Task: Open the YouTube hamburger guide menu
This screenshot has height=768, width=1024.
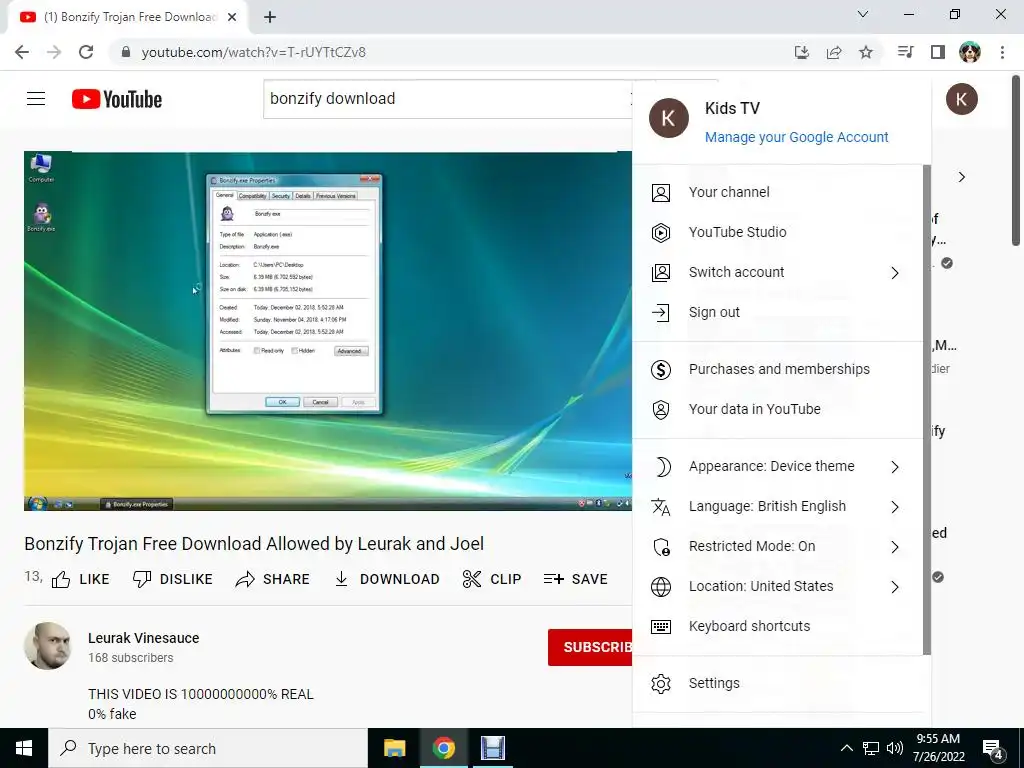Action: (36, 99)
